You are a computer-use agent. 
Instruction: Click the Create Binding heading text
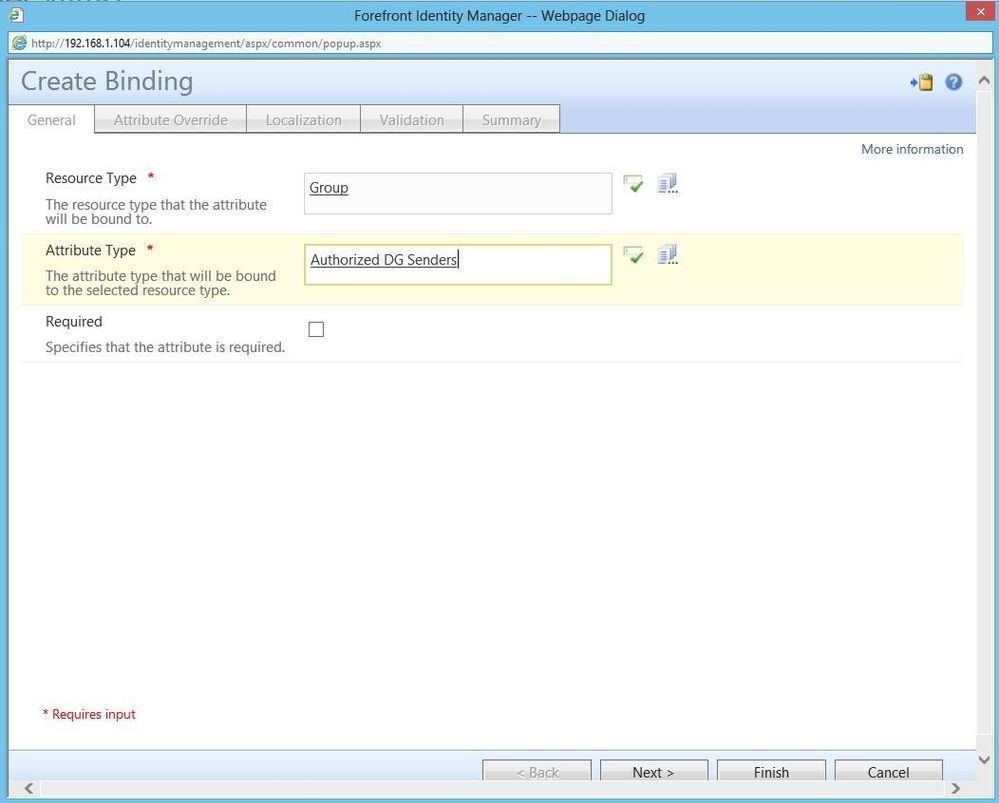pyautogui.click(x=107, y=82)
